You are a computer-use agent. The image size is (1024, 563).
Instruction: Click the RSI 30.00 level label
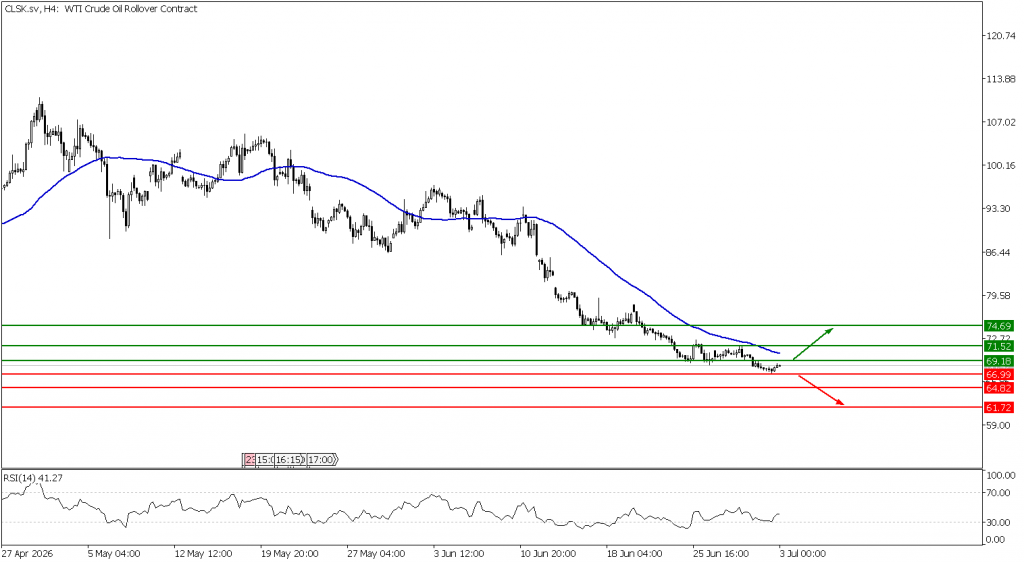click(1000, 523)
